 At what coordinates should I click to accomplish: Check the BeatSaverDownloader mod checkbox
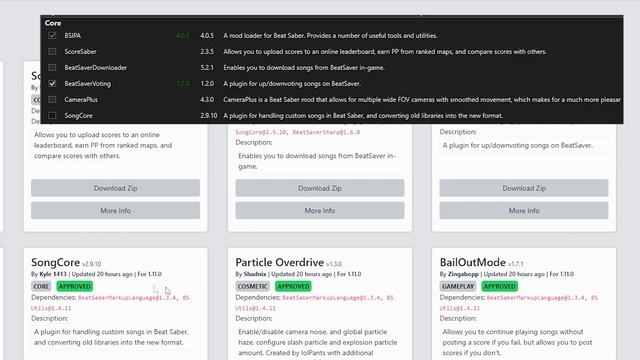pos(52,67)
